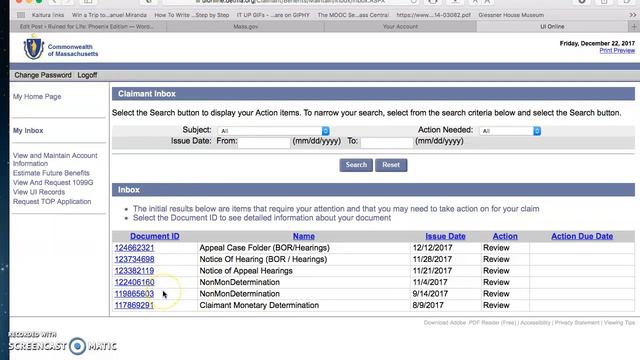This screenshot has width=640, height=360.
Task: Open document 124662321
Action: point(134,248)
